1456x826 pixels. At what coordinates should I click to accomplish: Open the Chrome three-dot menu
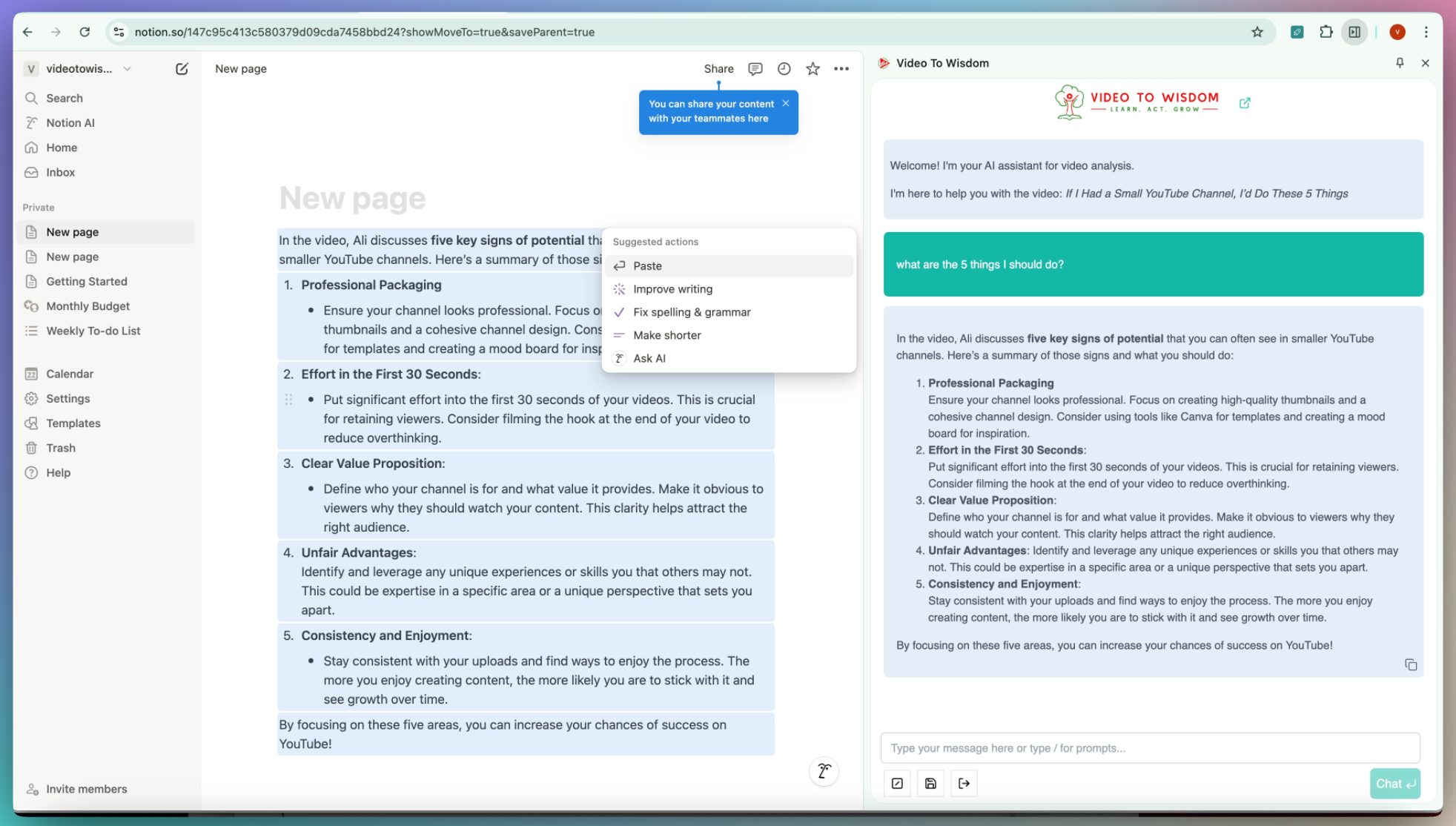pyautogui.click(x=1426, y=32)
